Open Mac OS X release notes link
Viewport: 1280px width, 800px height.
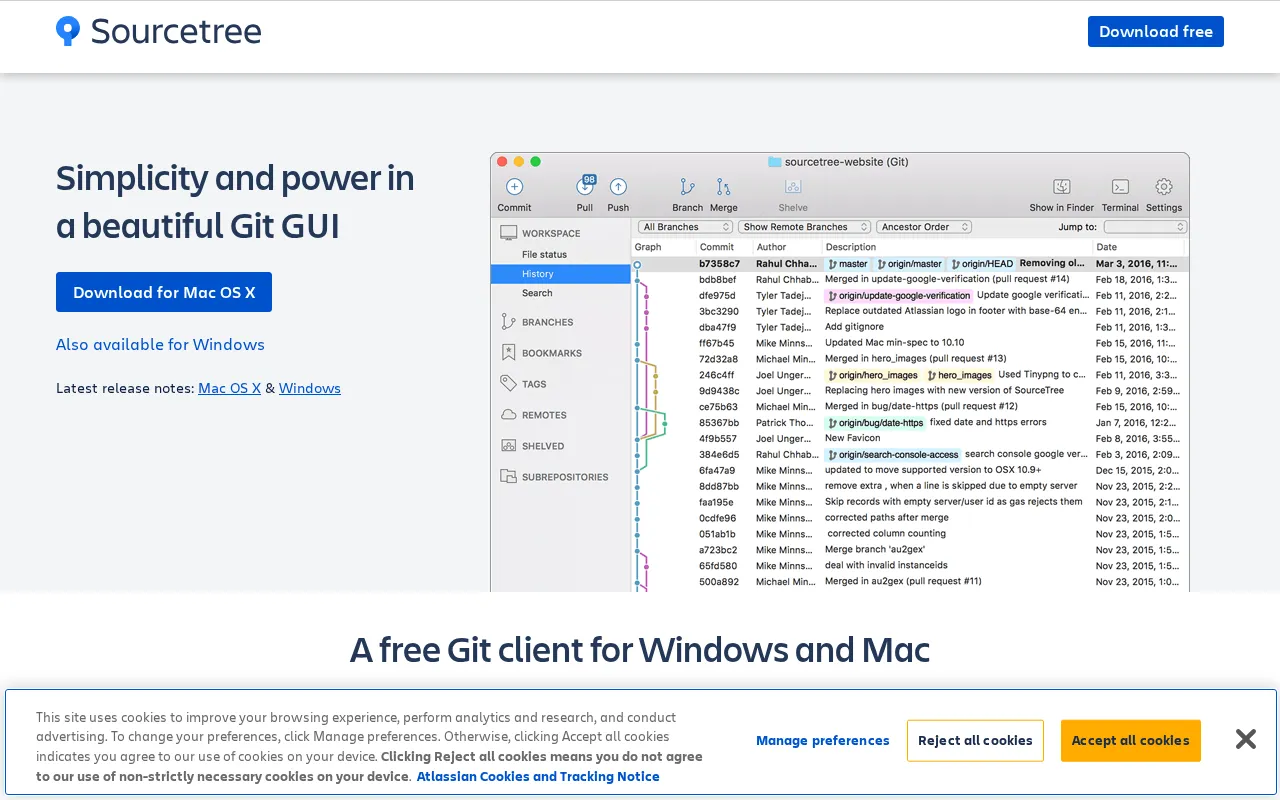click(x=229, y=388)
